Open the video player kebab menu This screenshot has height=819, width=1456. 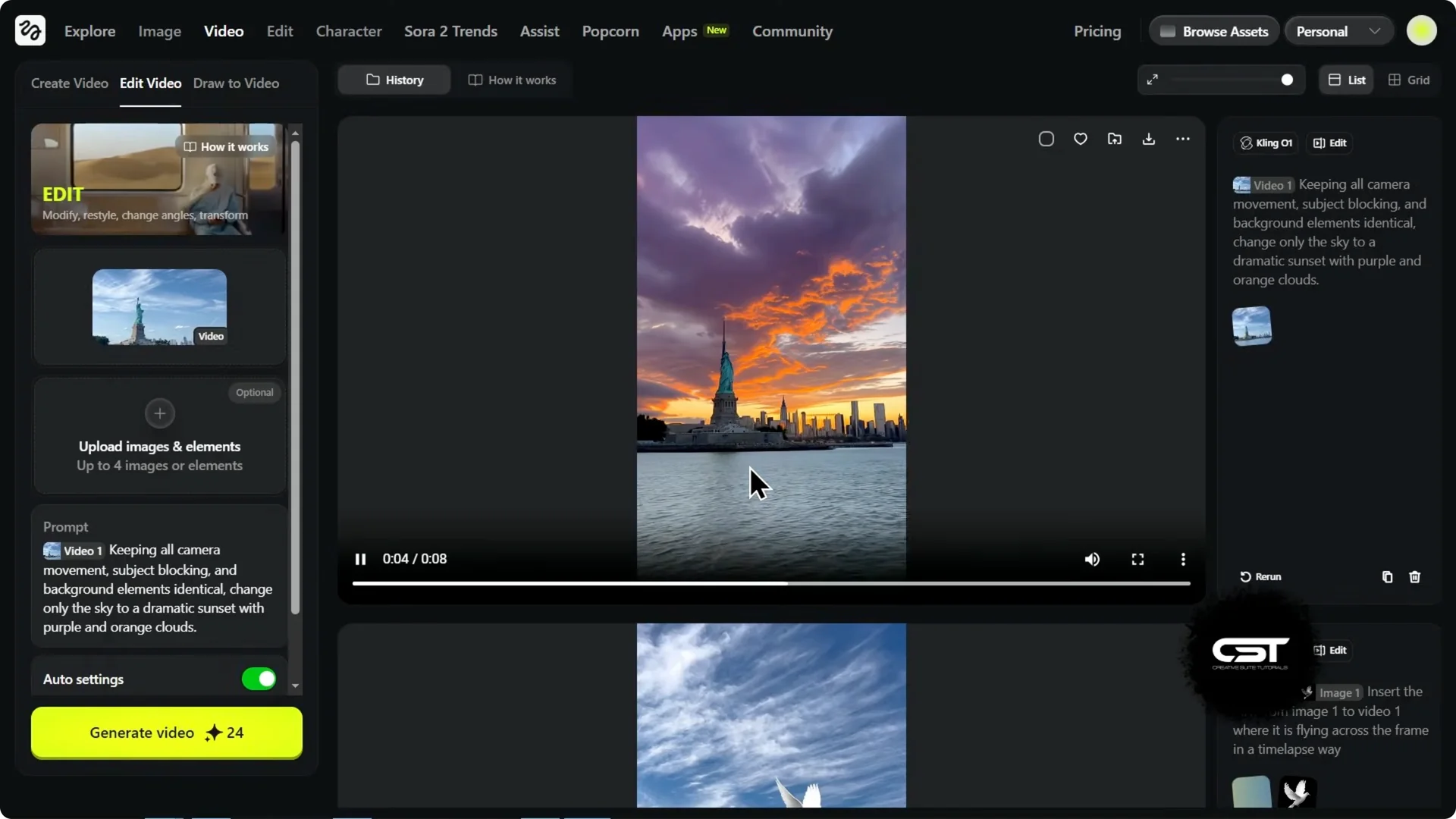pyautogui.click(x=1182, y=560)
